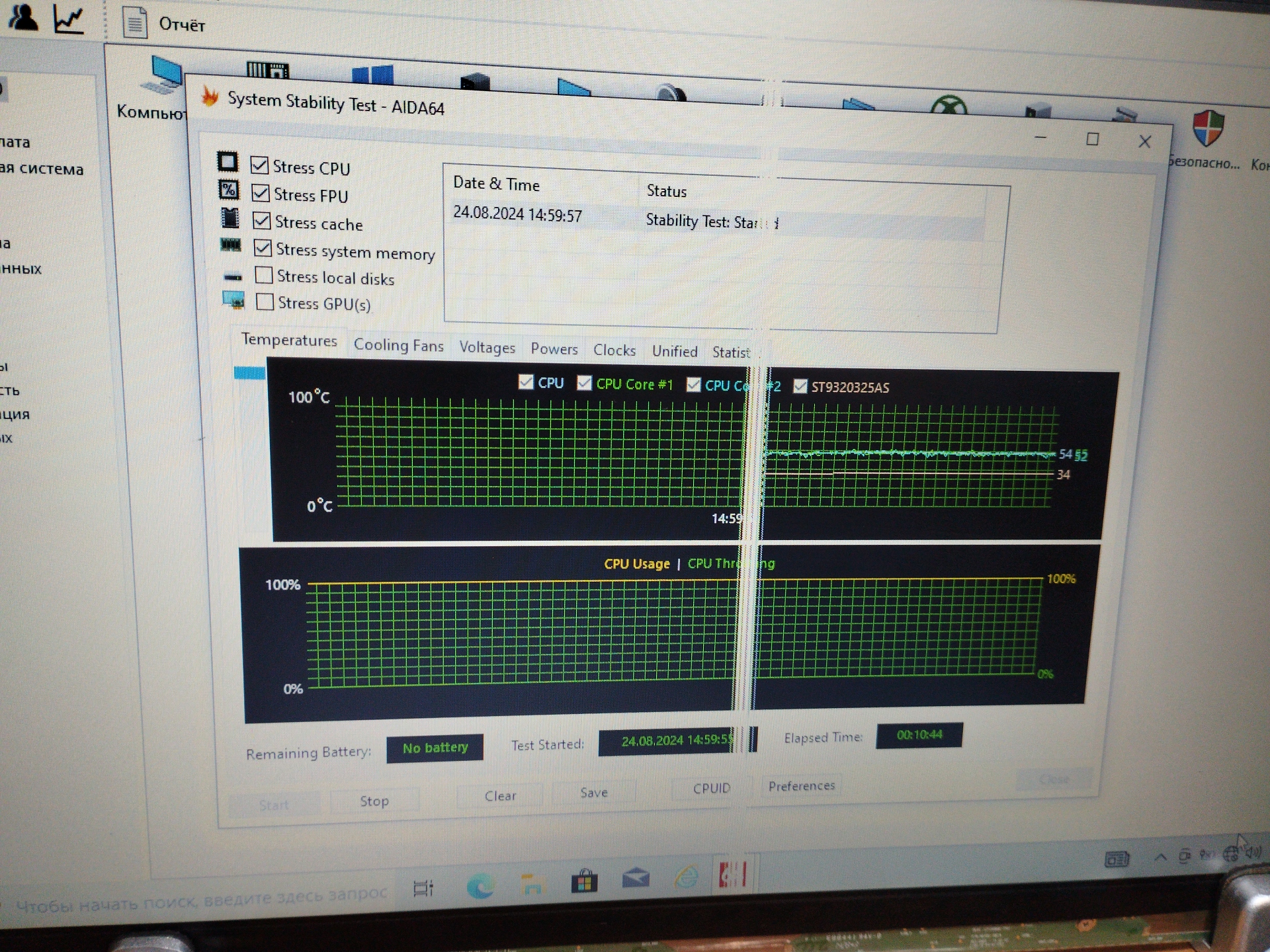Click the Date & Time column header
Viewport: 1270px width, 952px height.
(496, 184)
